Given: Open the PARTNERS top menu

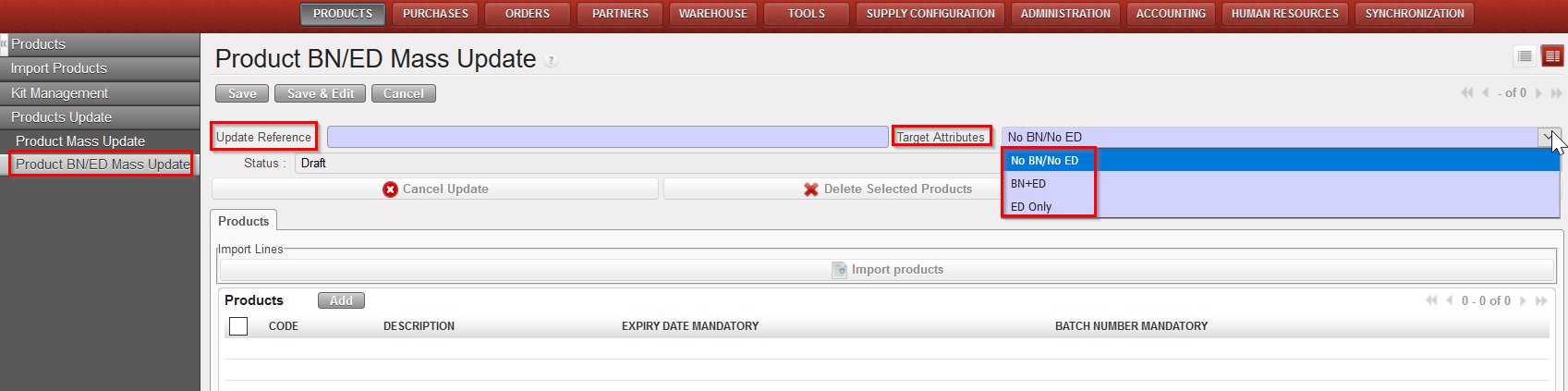Looking at the screenshot, I should point(620,14).
